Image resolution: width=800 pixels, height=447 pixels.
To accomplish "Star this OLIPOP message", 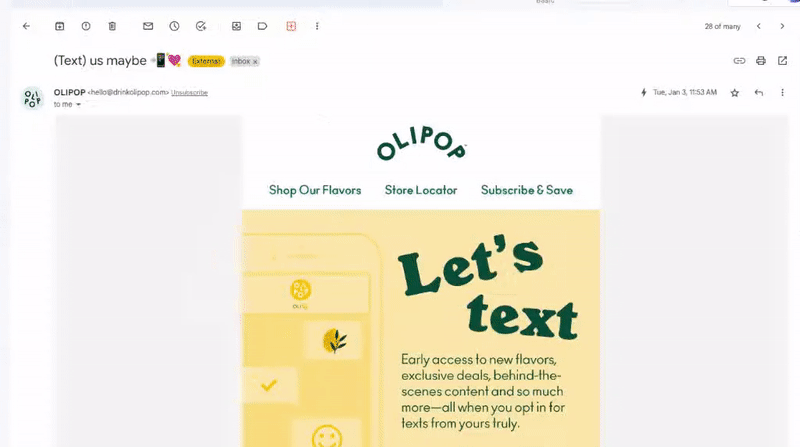I will [x=735, y=92].
